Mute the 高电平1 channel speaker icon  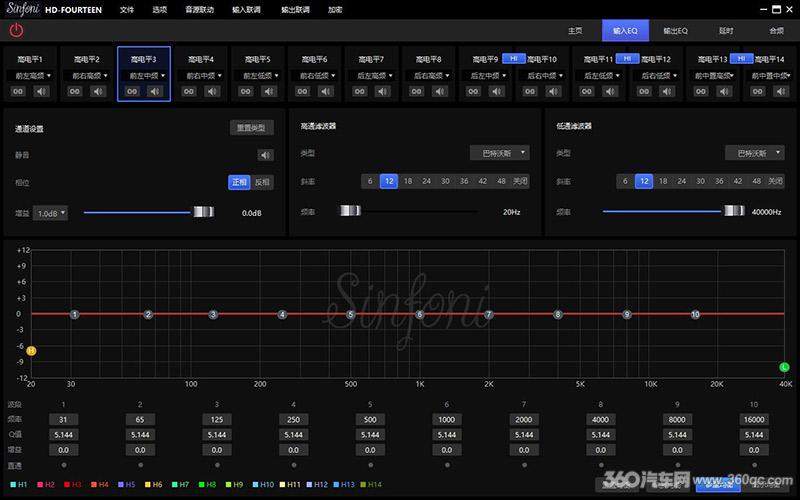[x=41, y=92]
